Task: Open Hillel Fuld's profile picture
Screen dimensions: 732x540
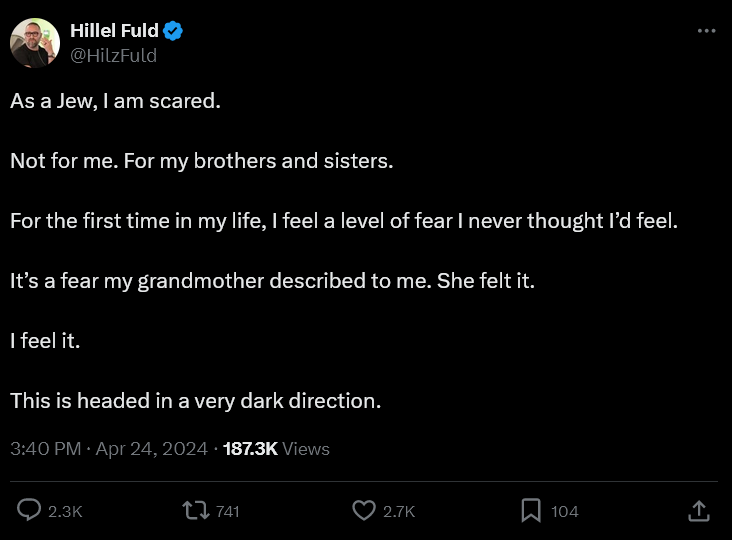Action: 35,43
